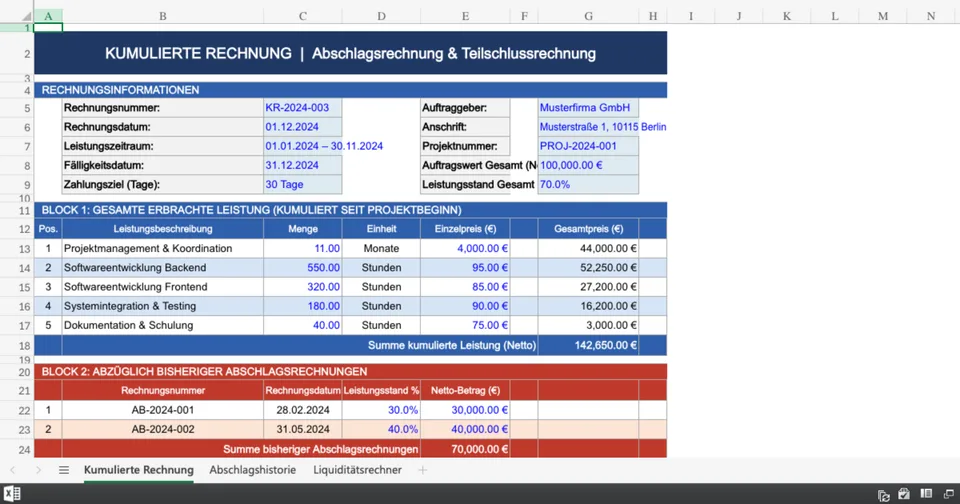Select column B header
Viewport: 960px width, 504px height.
click(x=163, y=17)
